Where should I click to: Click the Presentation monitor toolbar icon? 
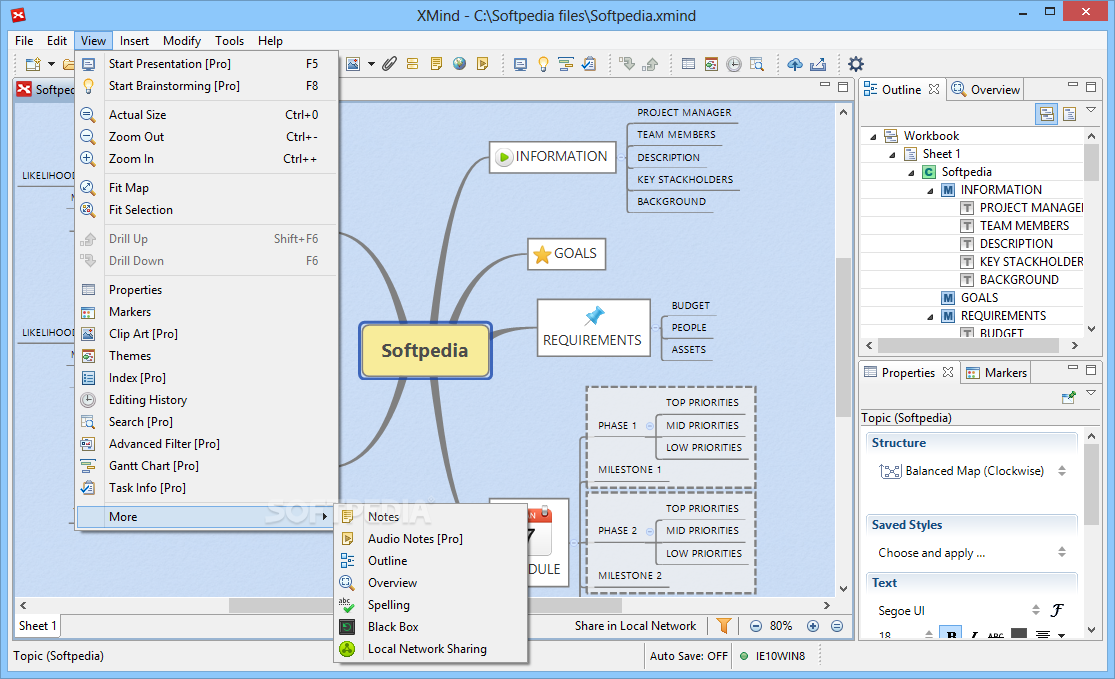click(521, 65)
